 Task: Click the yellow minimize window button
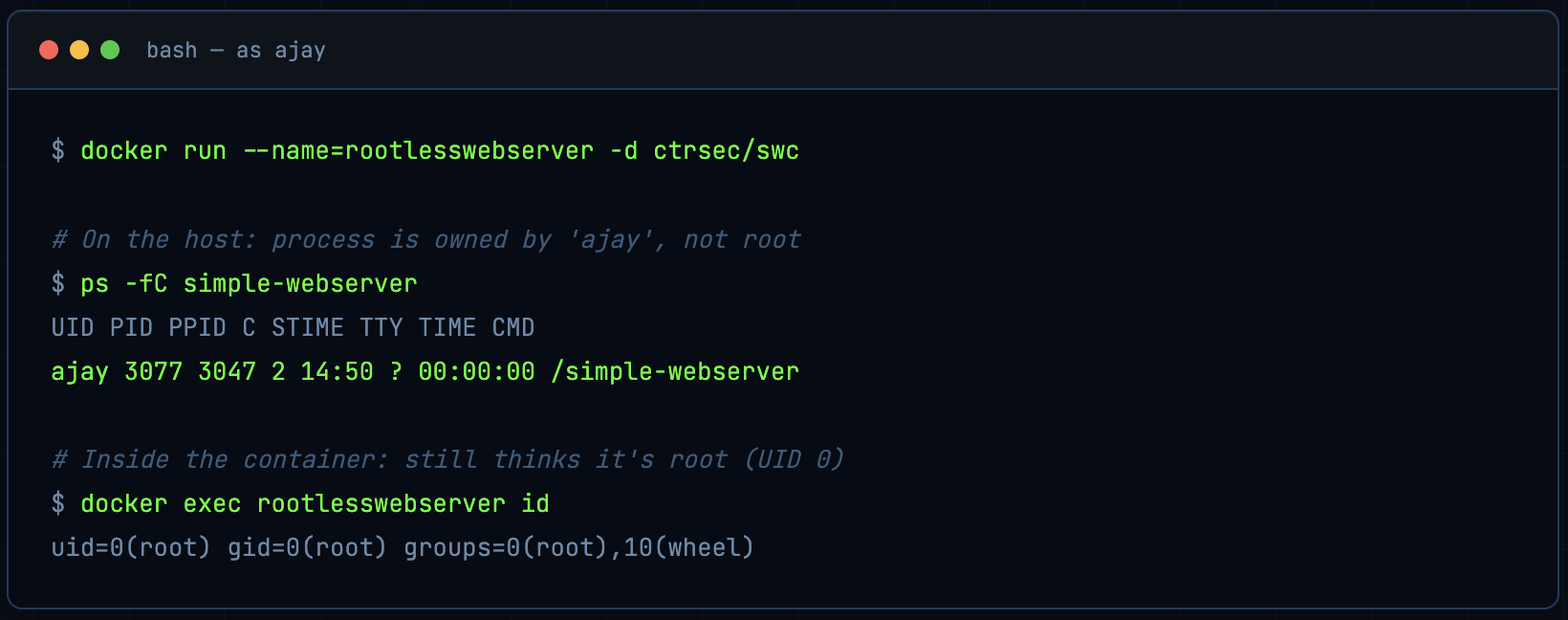pyautogui.click(x=79, y=50)
